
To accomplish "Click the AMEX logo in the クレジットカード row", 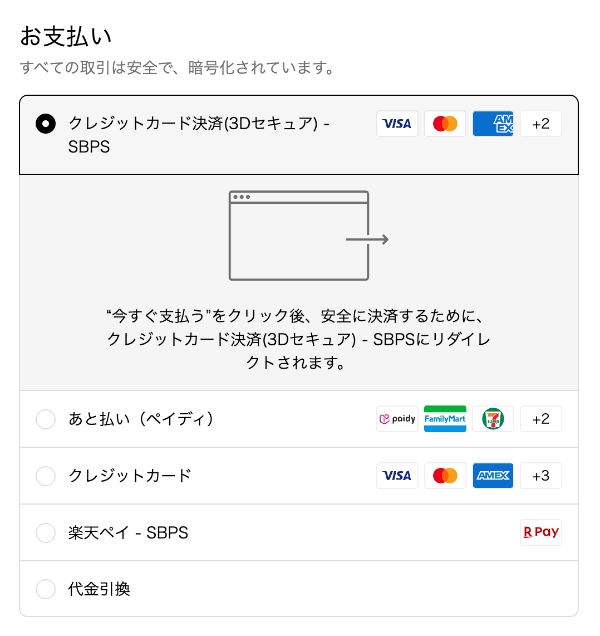I will click(493, 476).
